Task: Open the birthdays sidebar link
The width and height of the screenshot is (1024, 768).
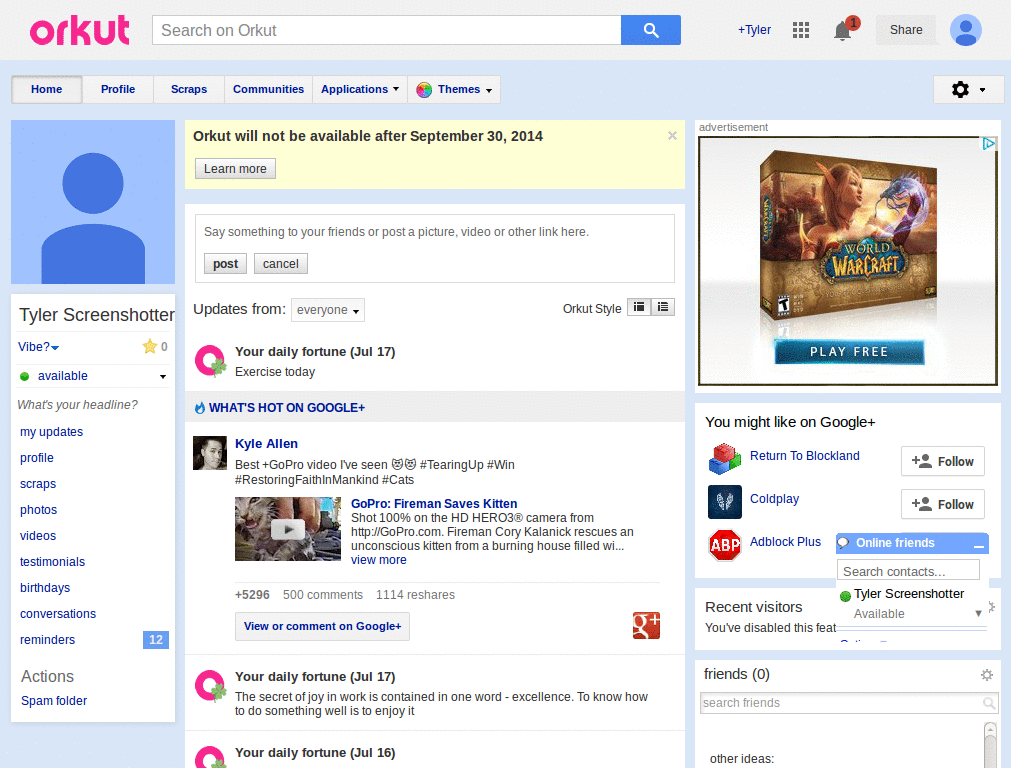Action: click(x=45, y=588)
